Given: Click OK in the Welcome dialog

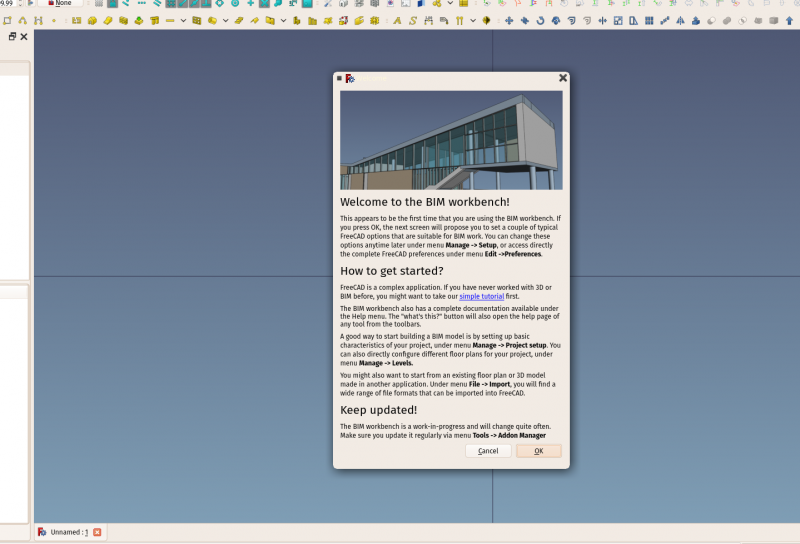Looking at the screenshot, I should point(539,451).
